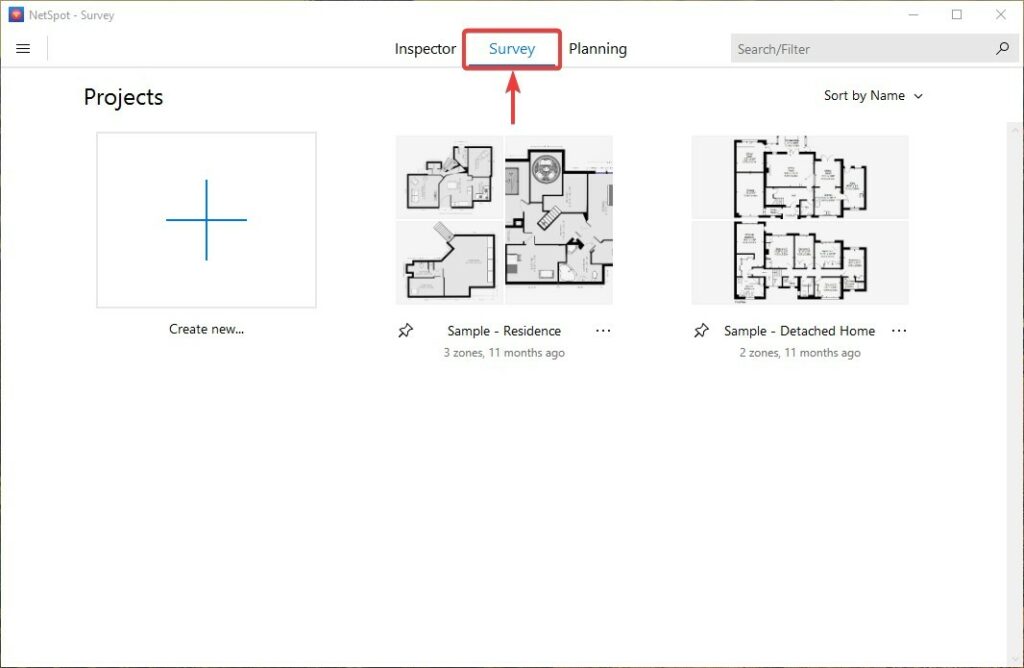Screen dimensions: 1024x668
Task: Open the hamburger menu
Action: [x=23, y=48]
